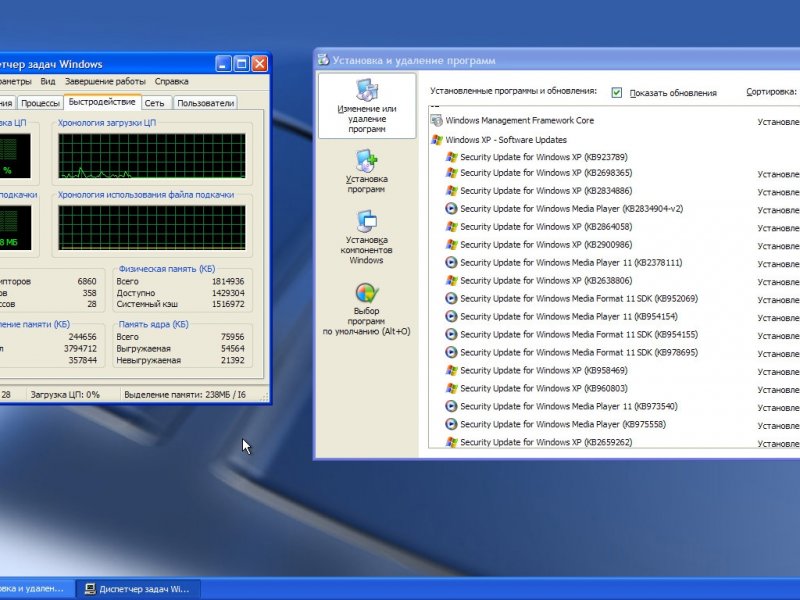Click the Media Player icon for KB2834904-v2

(x=451, y=209)
